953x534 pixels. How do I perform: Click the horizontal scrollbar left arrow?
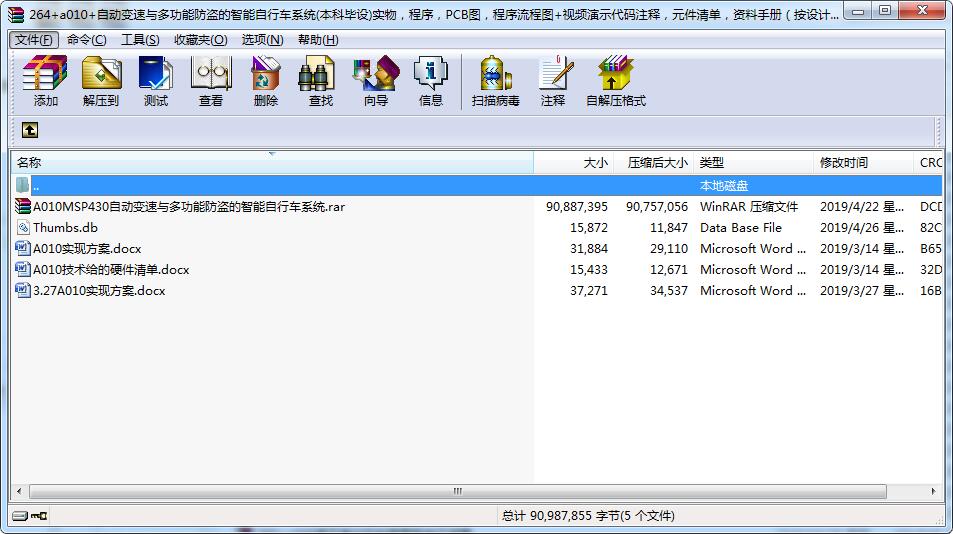[x=19, y=491]
